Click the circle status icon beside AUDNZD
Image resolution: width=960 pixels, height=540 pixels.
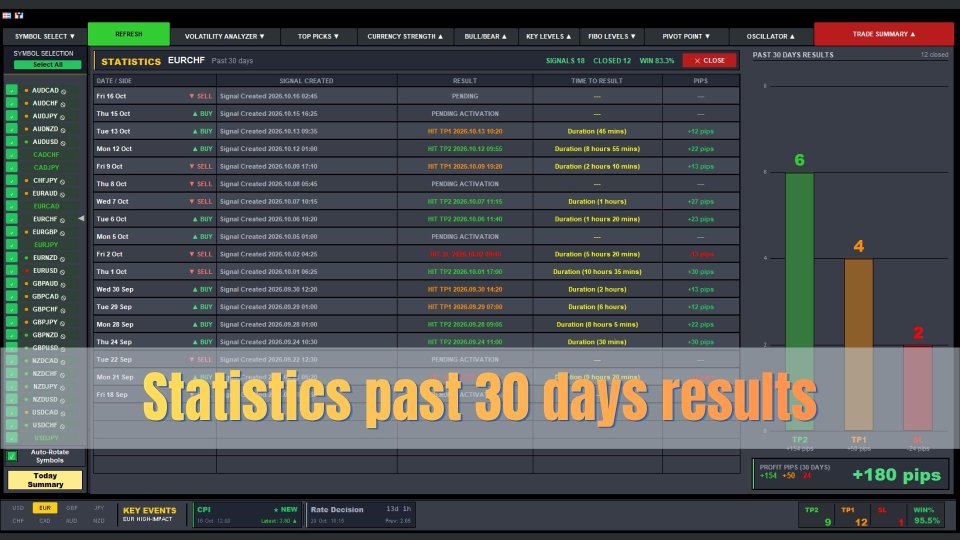tap(64, 130)
